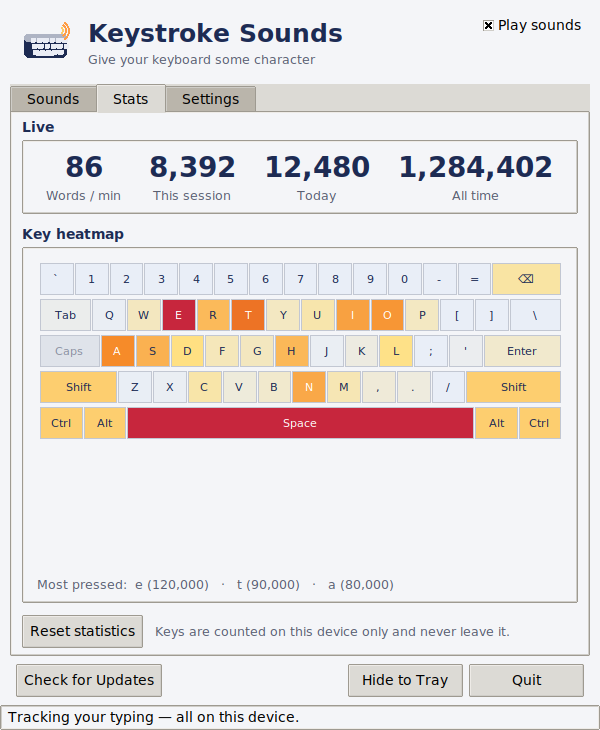Click the Z key in heatmap
The width and height of the screenshot is (600, 730).
[x=135, y=387]
